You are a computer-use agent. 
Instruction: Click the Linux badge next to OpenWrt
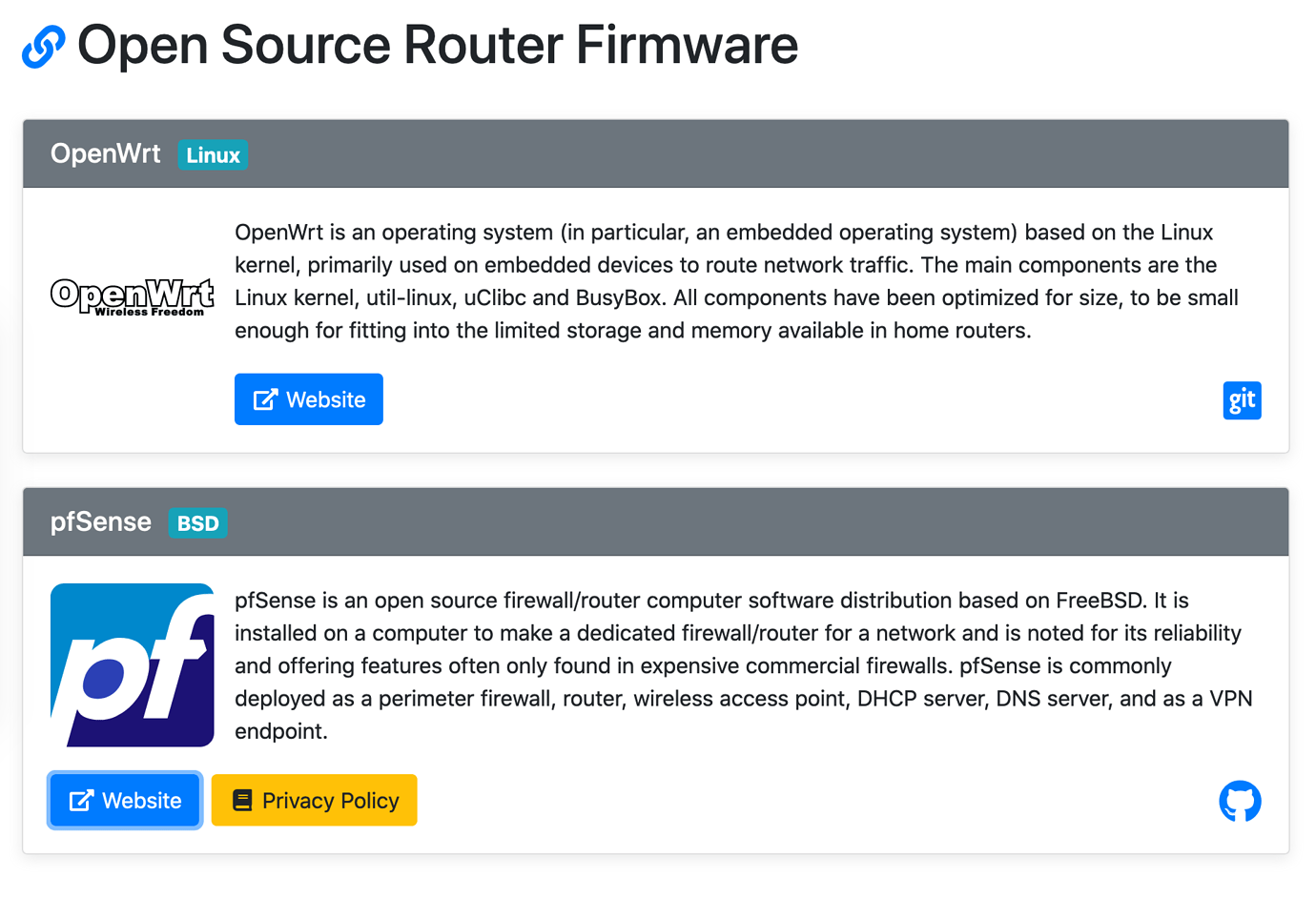(x=213, y=155)
